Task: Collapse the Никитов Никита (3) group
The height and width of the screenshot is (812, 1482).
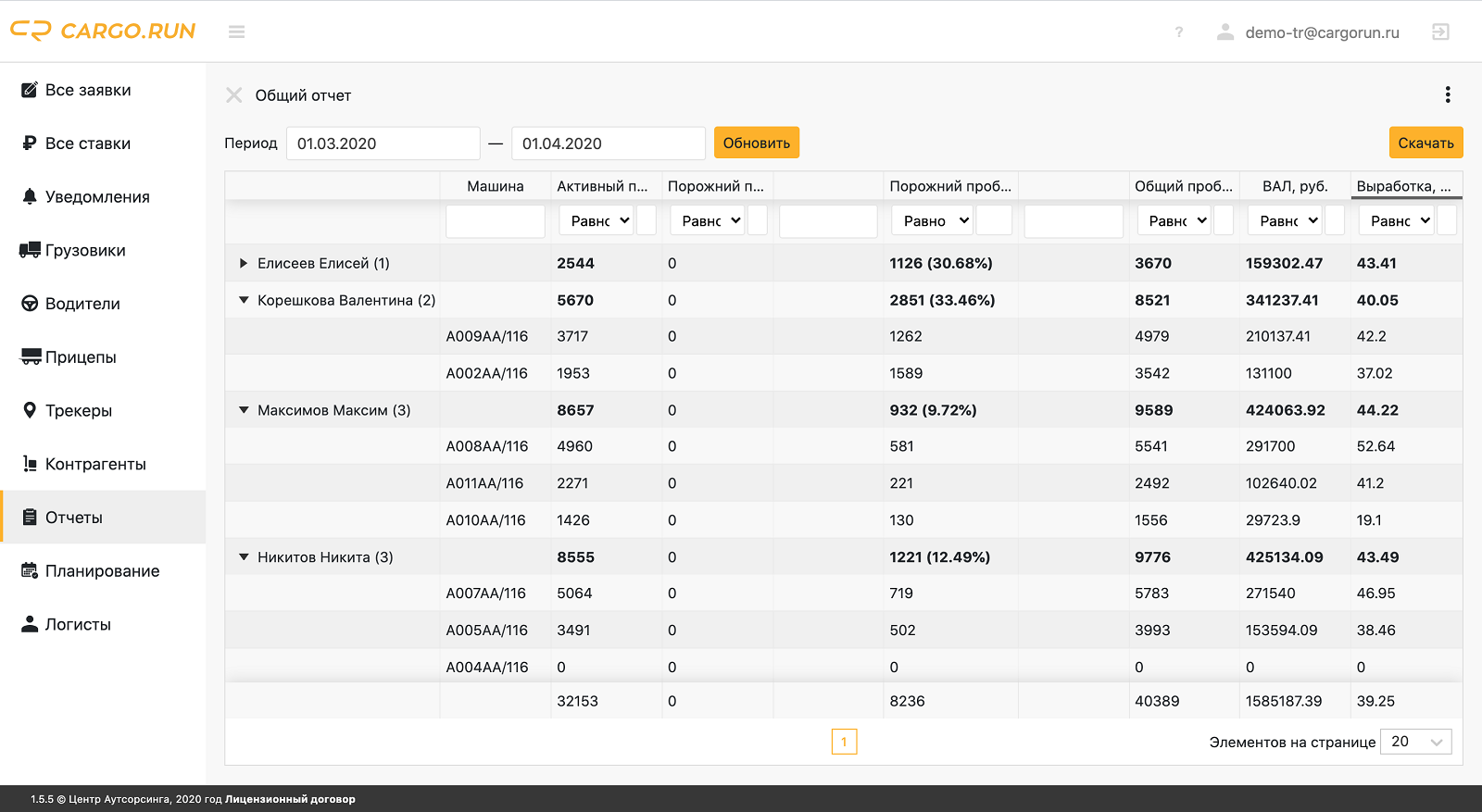Action: click(x=244, y=557)
